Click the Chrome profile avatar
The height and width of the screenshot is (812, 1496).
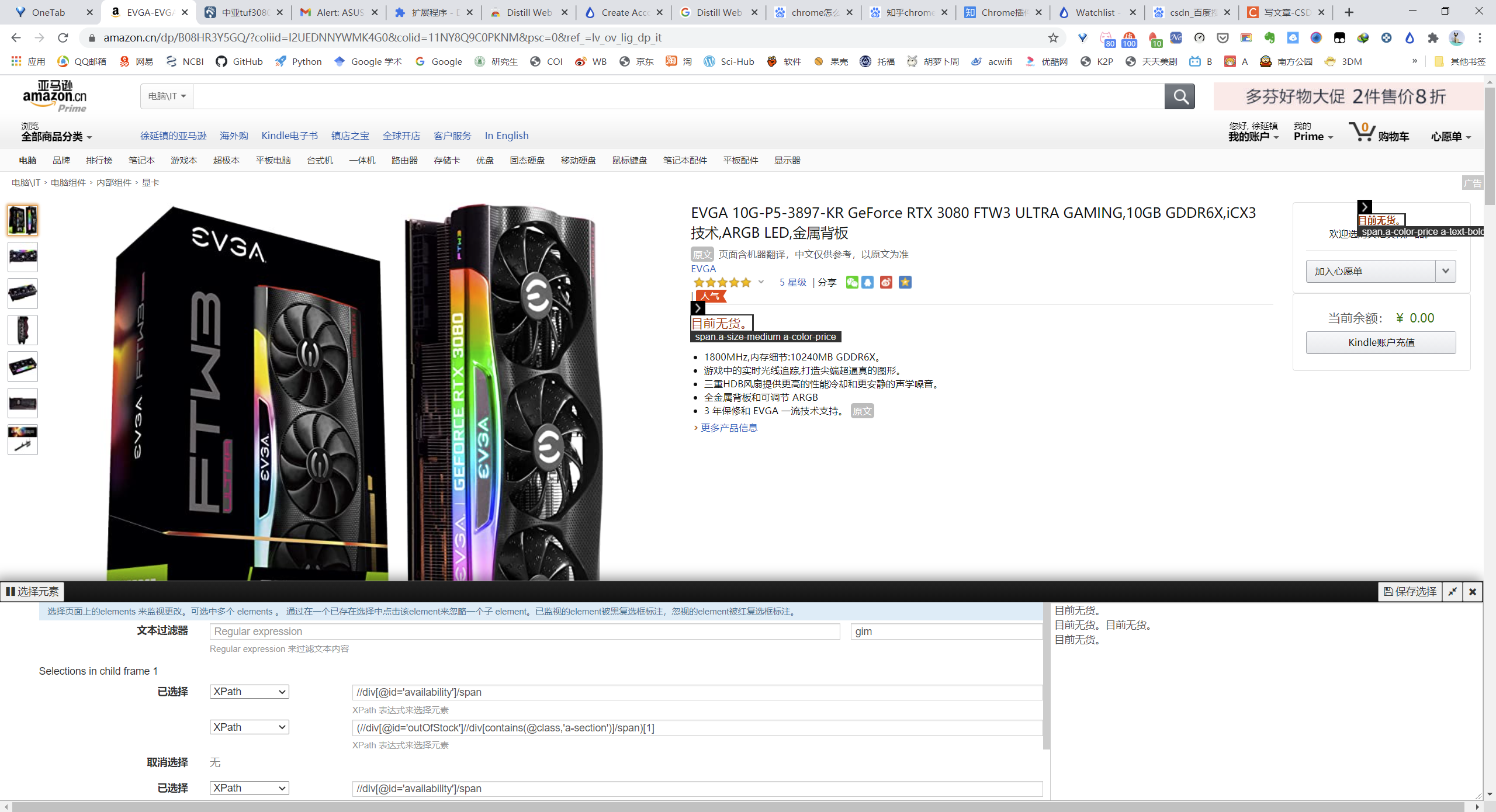pyautogui.click(x=1456, y=38)
